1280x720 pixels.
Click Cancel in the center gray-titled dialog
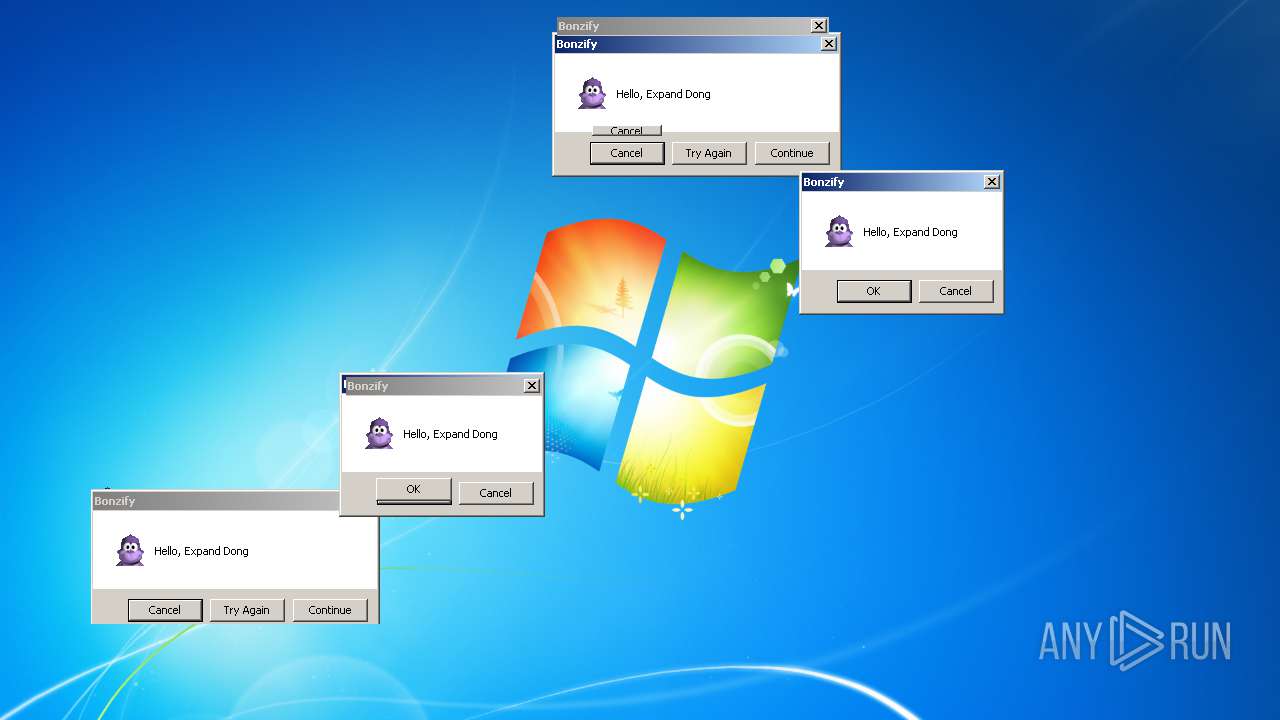pyautogui.click(x=496, y=493)
